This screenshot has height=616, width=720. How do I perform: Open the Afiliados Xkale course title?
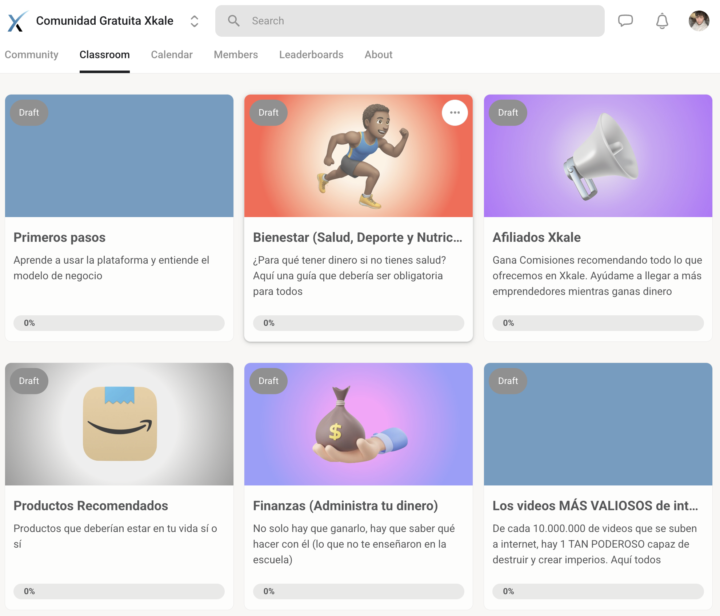536,237
